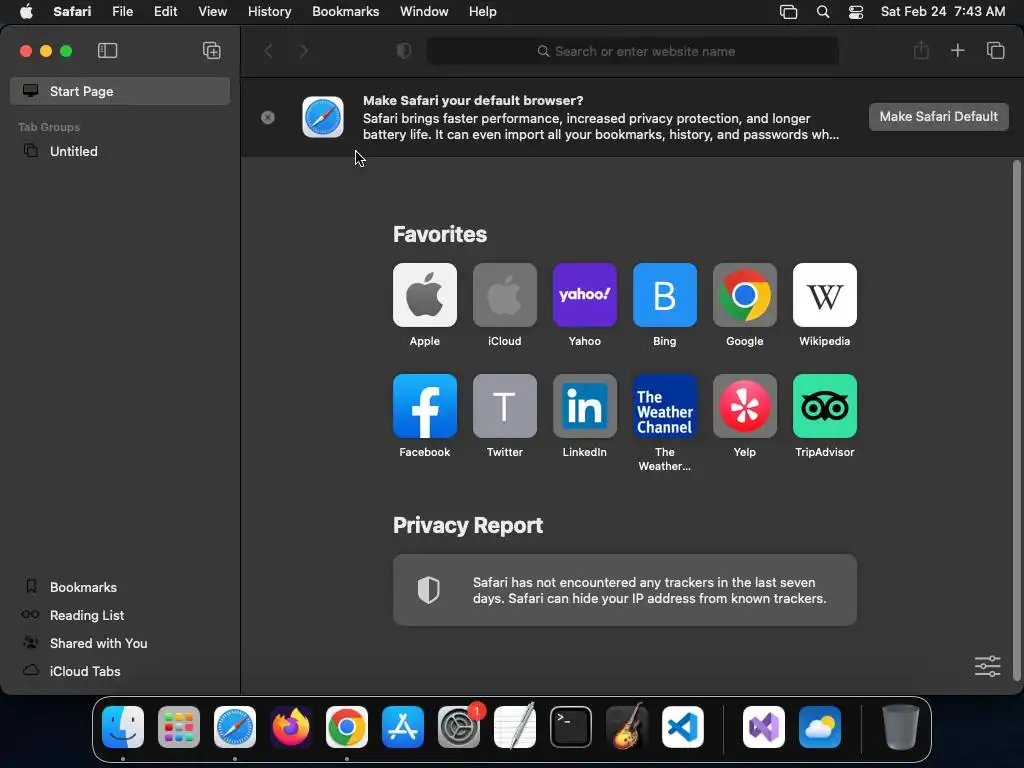1024x768 pixels.
Task: Open Visual Studio from the Dock
Action: [x=764, y=727]
